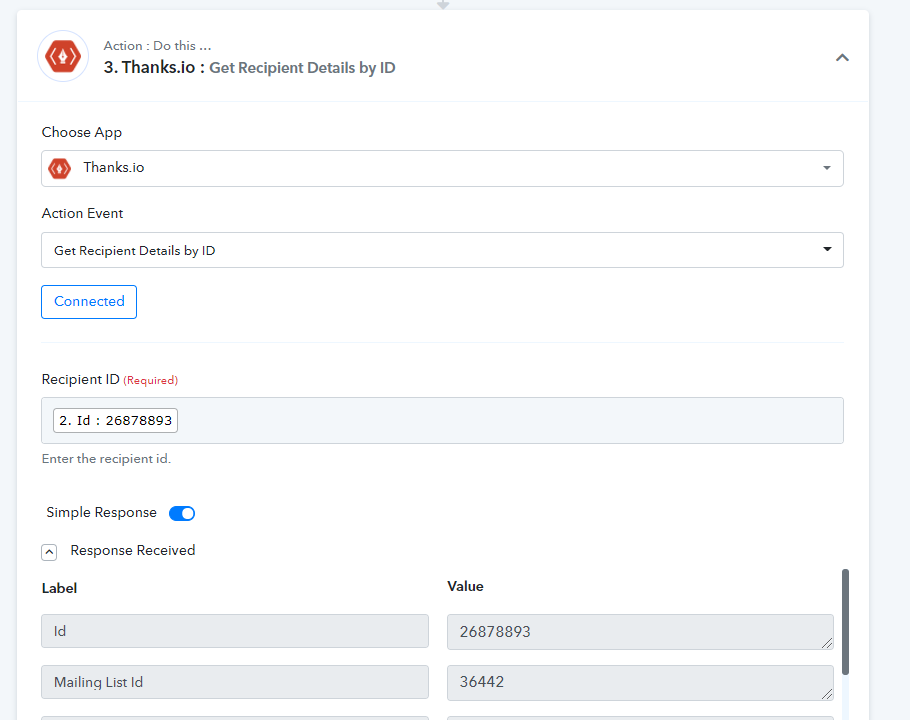Click the Thanks.io icon in Choose App field
910x720 pixels.
click(59, 168)
